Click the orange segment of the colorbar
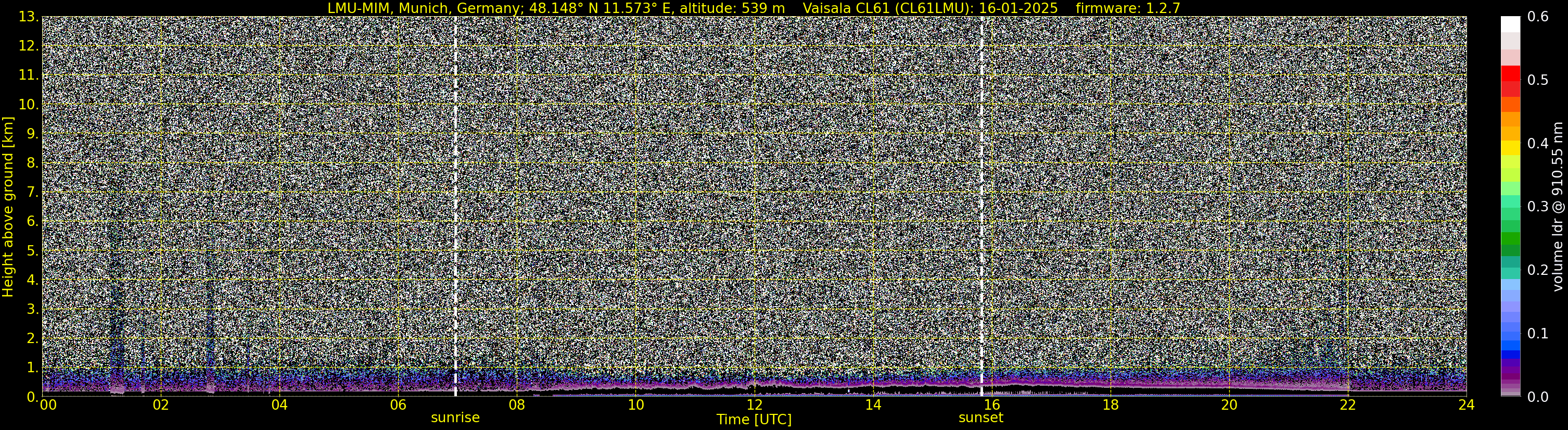1568x430 pixels. coord(1510,119)
